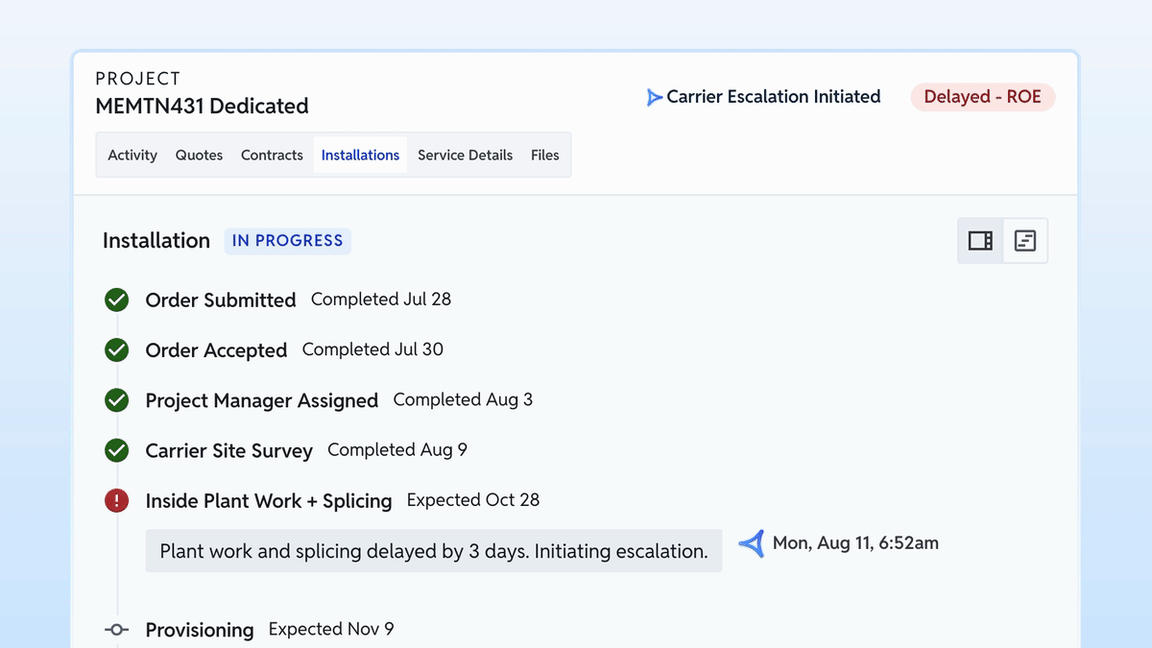Select the Installations tab
The height and width of the screenshot is (648, 1152).
360,155
